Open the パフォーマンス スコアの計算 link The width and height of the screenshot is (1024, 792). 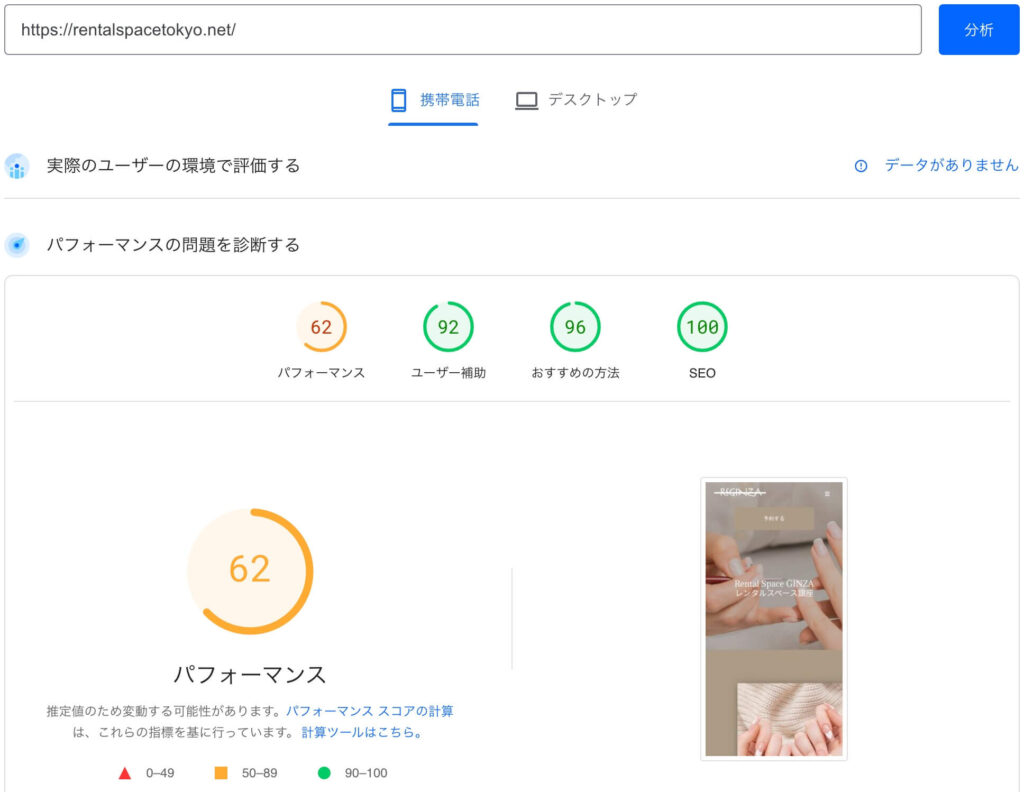coord(369,712)
